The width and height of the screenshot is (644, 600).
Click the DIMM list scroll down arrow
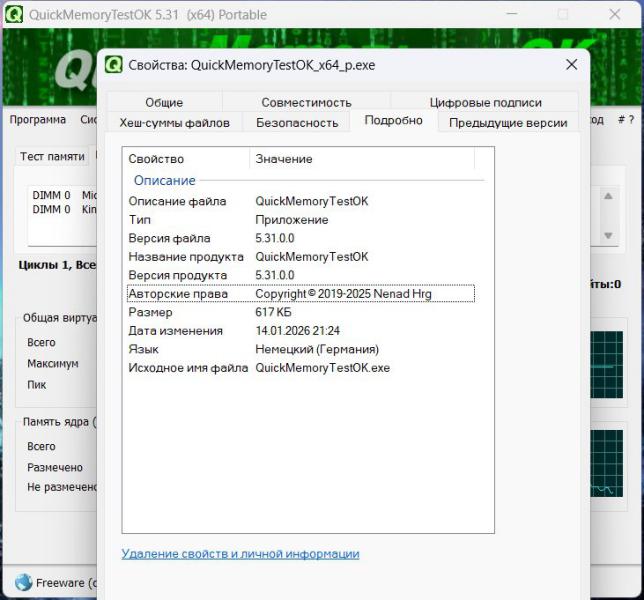pos(608,235)
